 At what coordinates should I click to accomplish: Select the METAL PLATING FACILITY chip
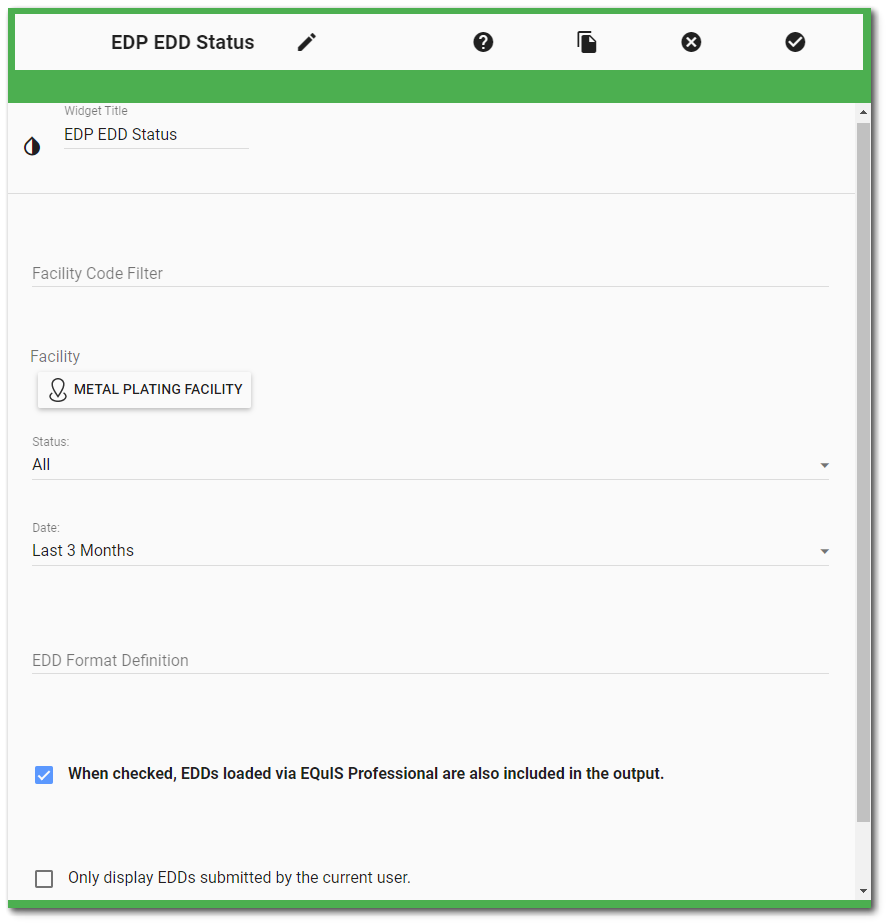(x=144, y=390)
